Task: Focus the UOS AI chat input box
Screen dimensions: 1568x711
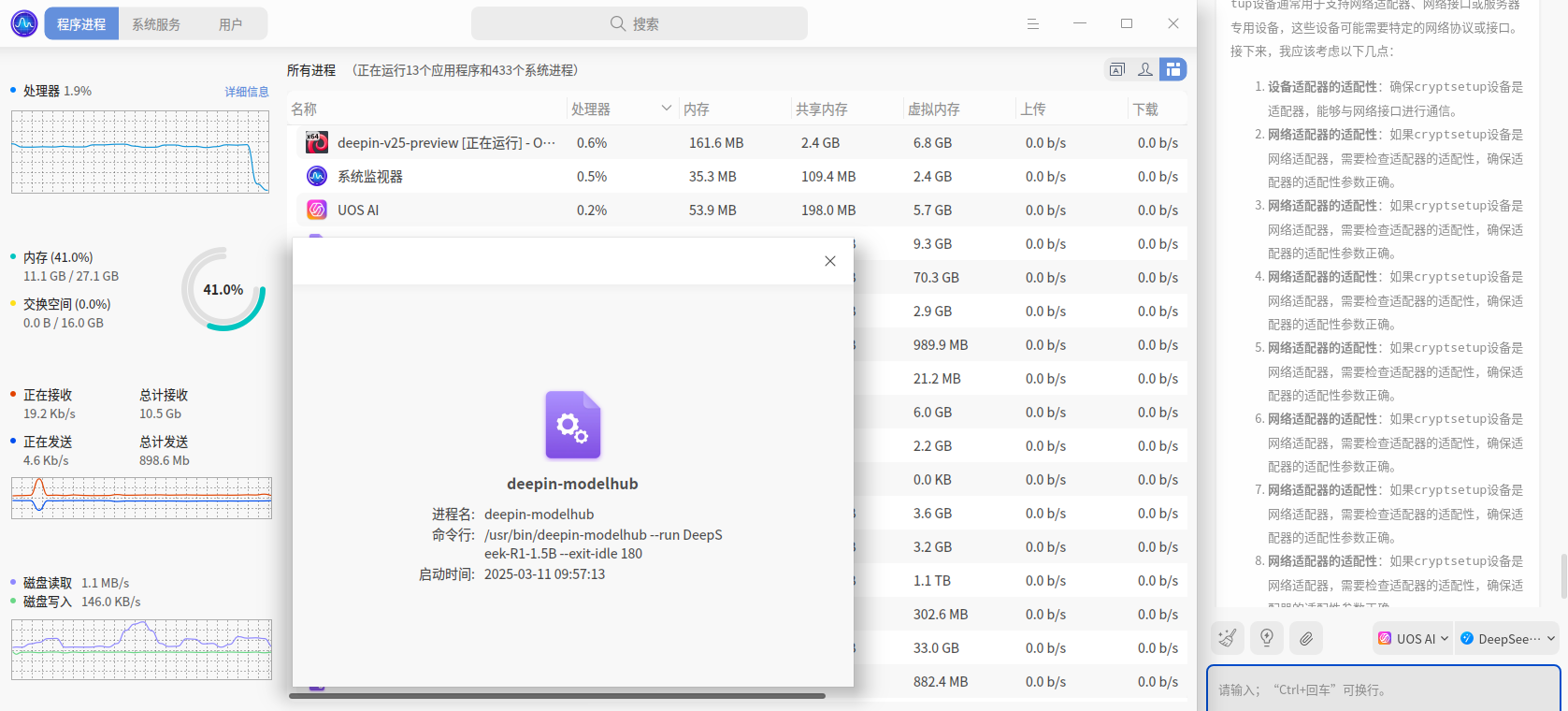Action: (1384, 689)
